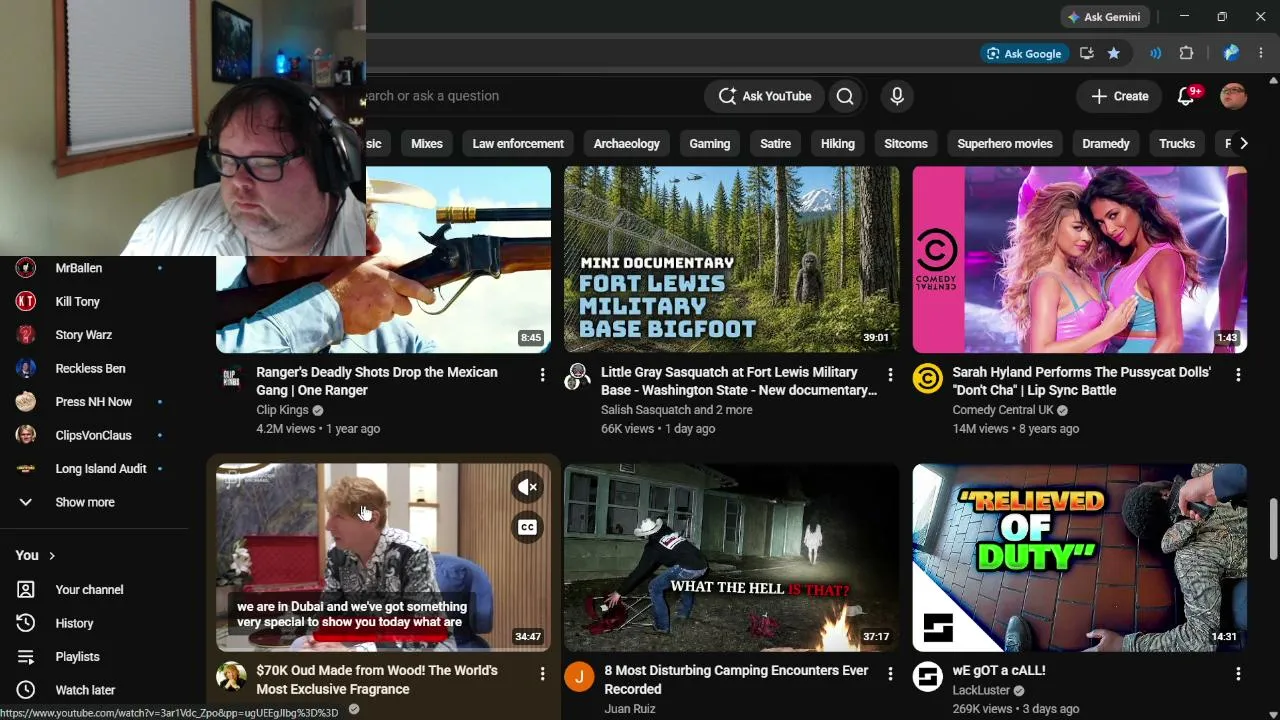Click the Ask Gemini button
This screenshot has height=720, width=1280.
coord(1104,17)
